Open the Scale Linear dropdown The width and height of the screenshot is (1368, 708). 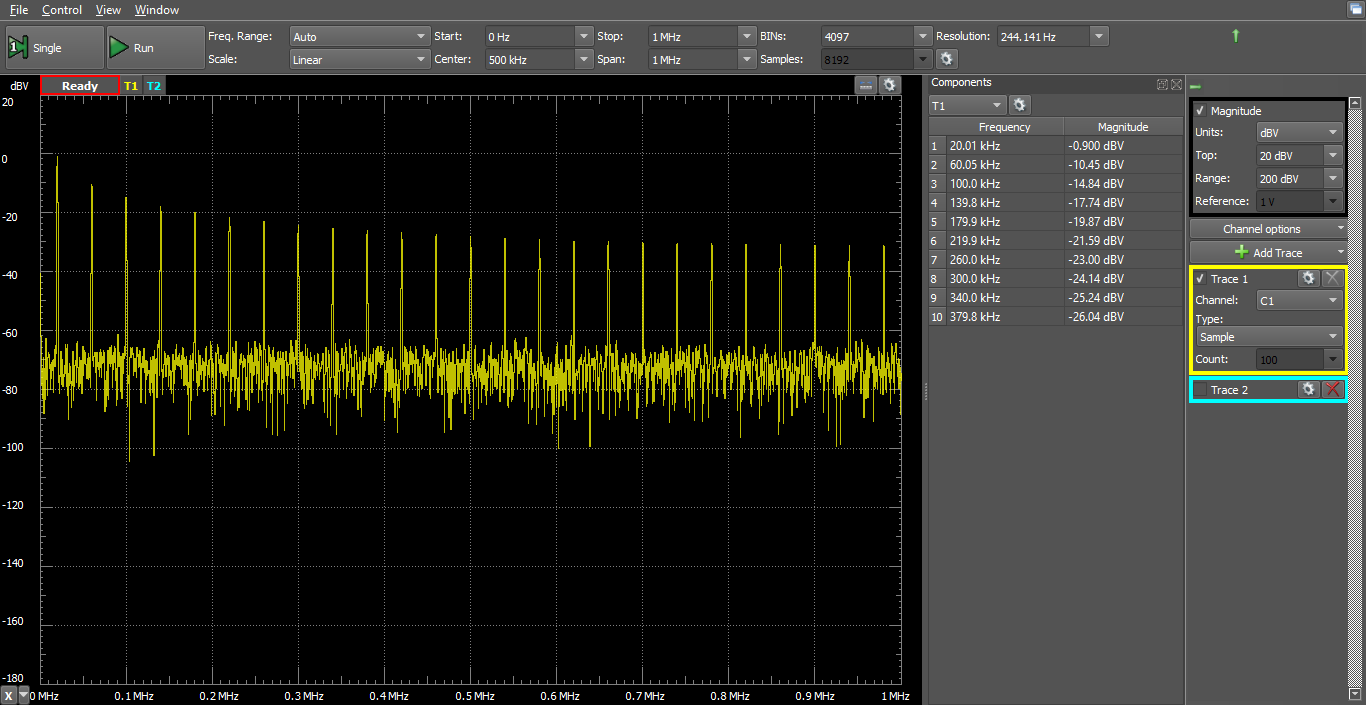click(x=359, y=60)
